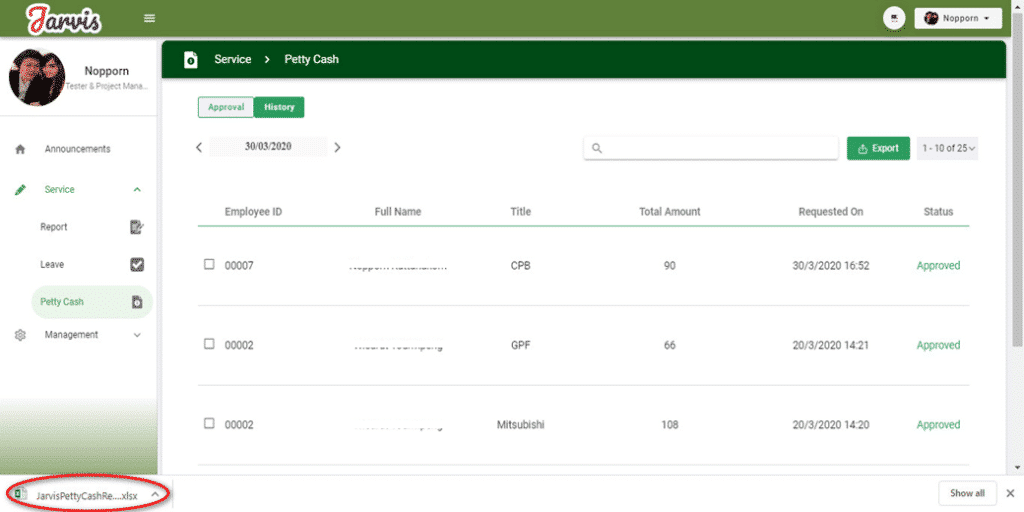Click the Petty Cash document icon
This screenshot has height=512, width=1024.
click(x=137, y=302)
